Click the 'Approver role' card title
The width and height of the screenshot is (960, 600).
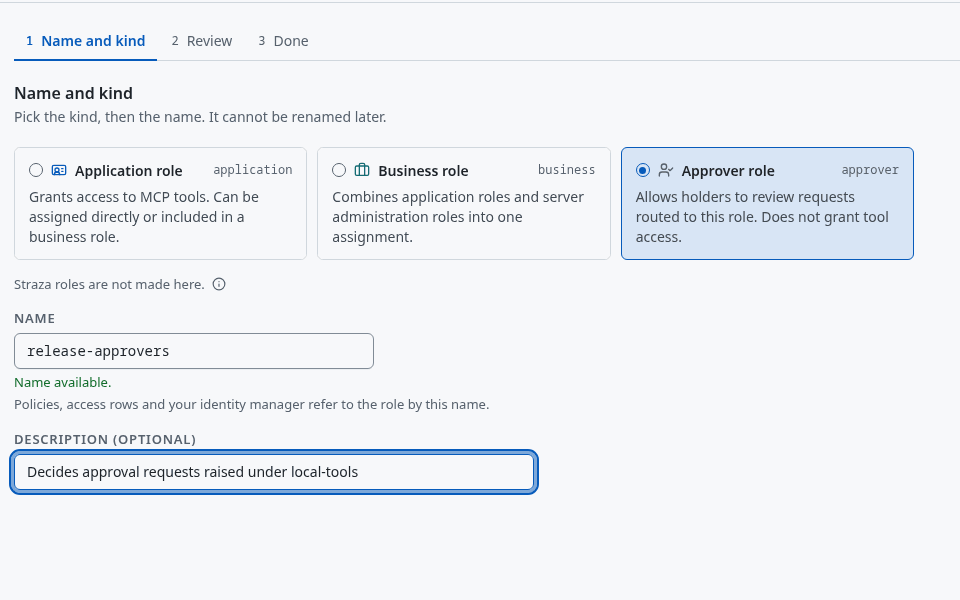pyautogui.click(x=728, y=171)
